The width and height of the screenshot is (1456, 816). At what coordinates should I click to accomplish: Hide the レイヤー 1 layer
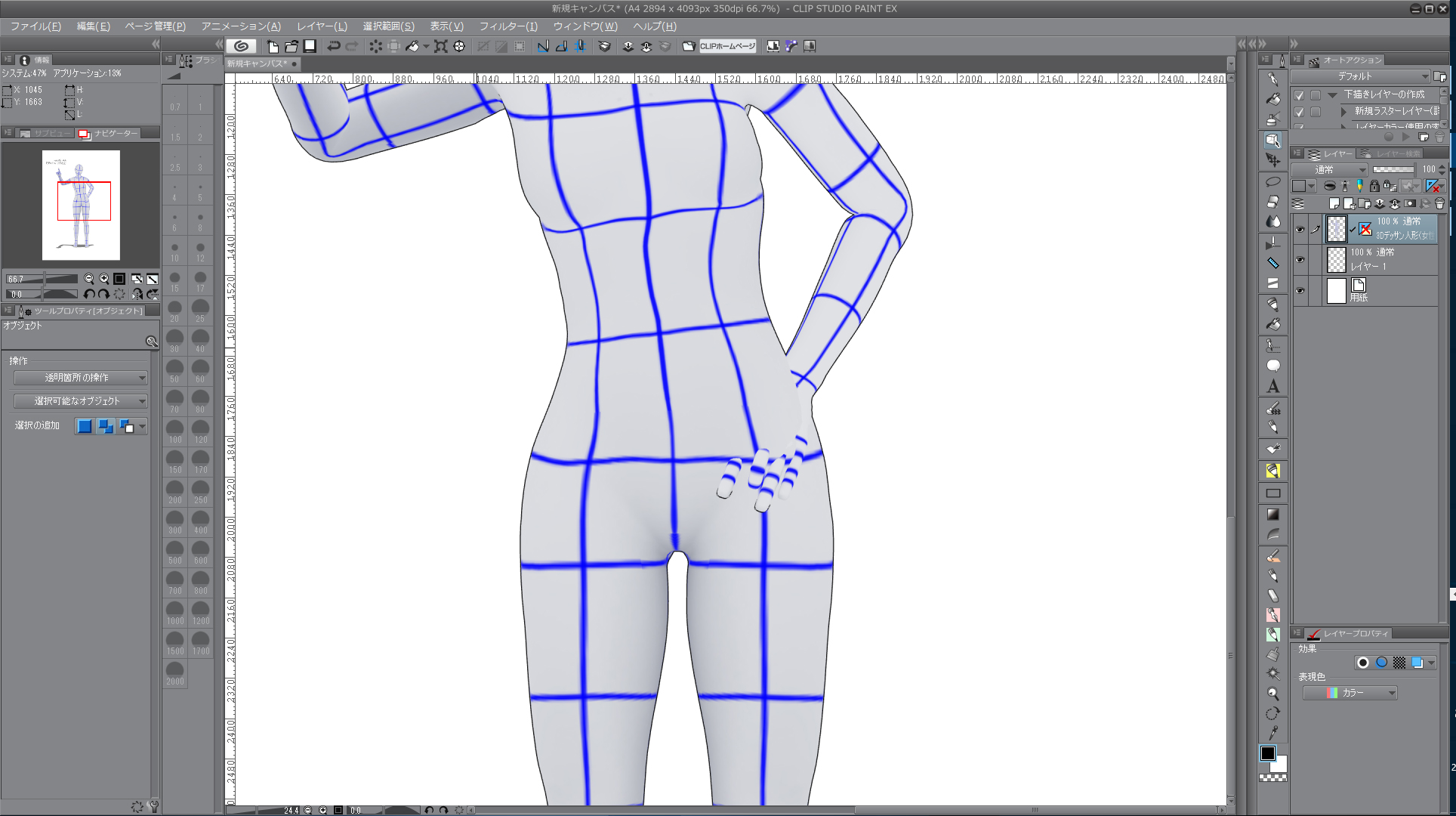click(x=1300, y=260)
